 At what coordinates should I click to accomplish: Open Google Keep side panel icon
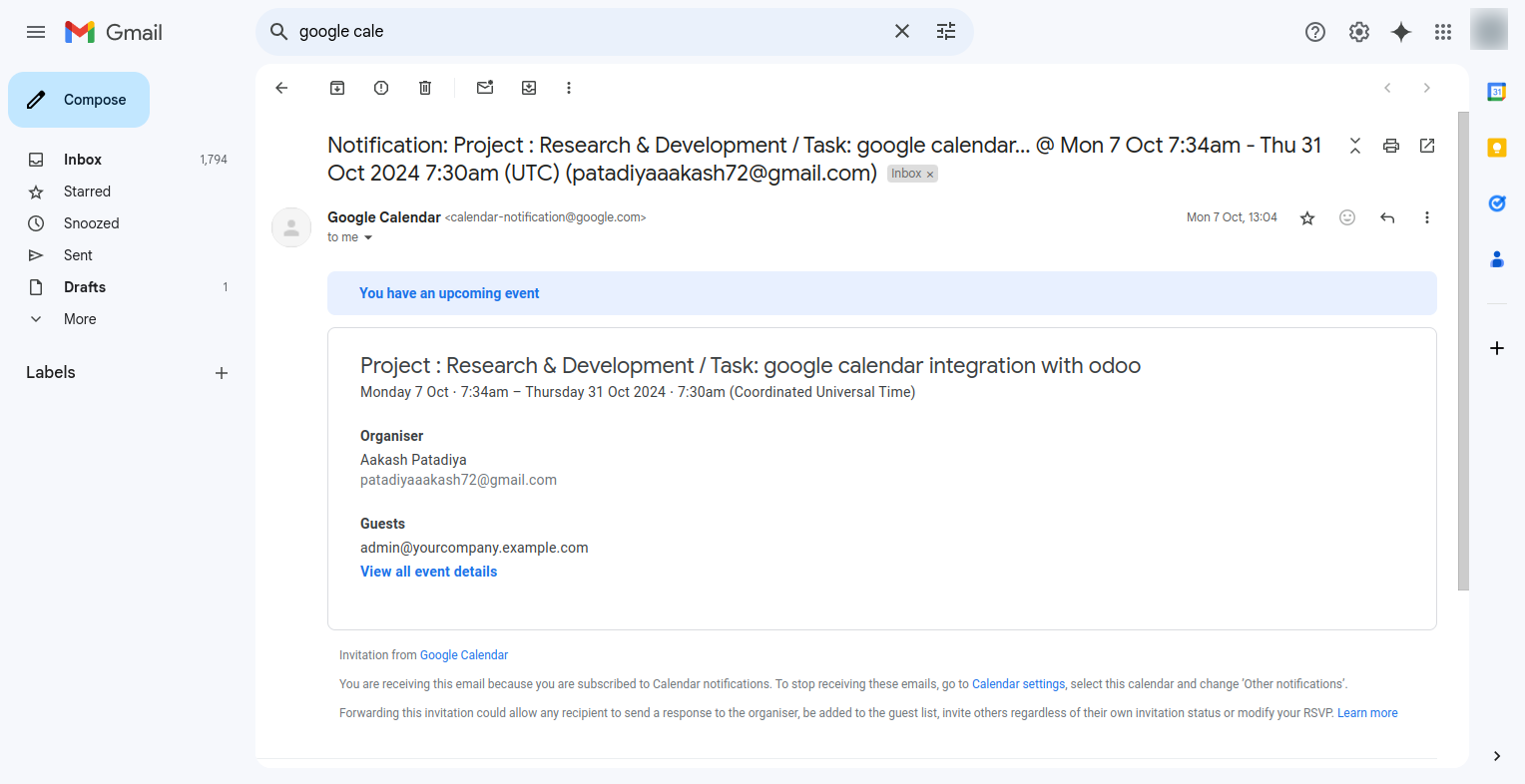pyautogui.click(x=1497, y=148)
